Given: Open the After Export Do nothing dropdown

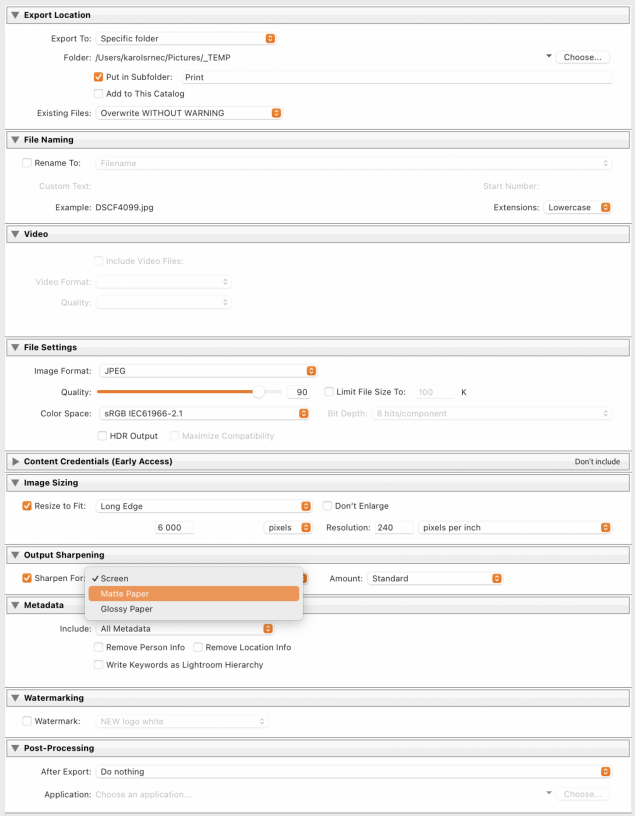Looking at the screenshot, I should [353, 771].
